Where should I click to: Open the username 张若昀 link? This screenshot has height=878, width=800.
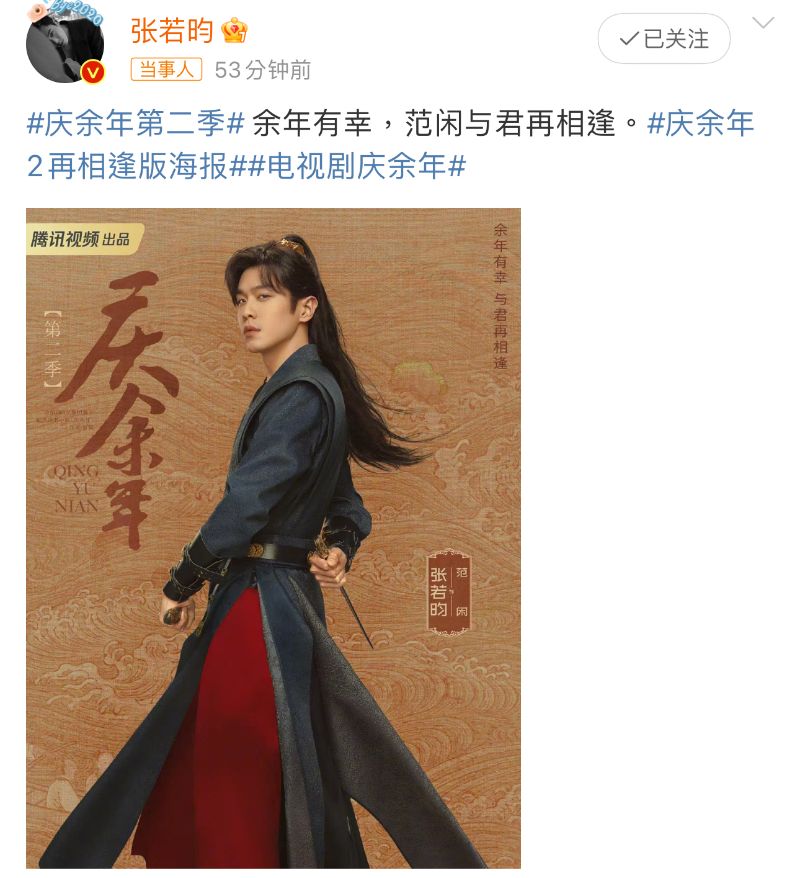coord(172,30)
